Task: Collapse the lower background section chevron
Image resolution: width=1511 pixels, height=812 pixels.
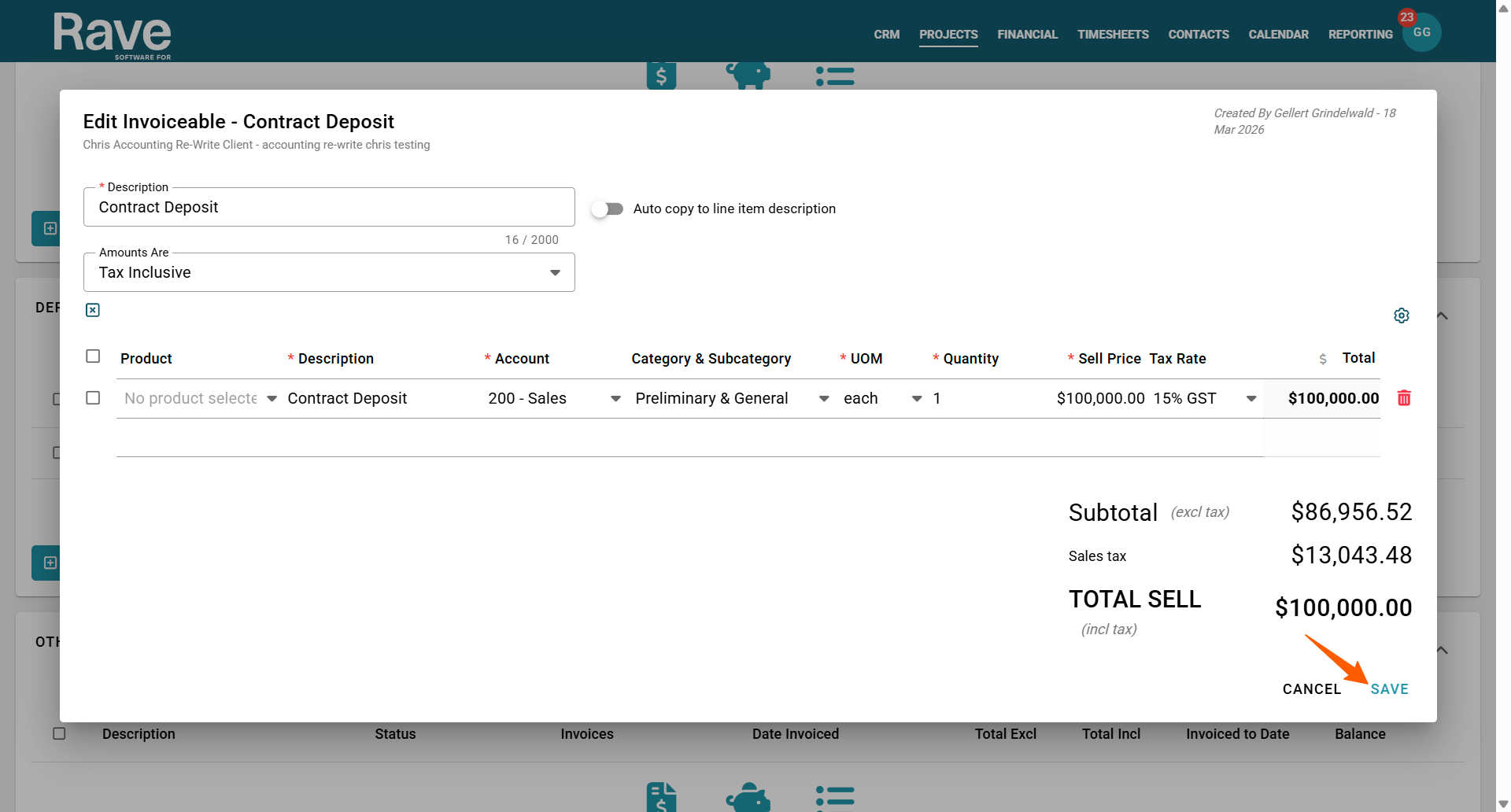Action: coord(1442,650)
